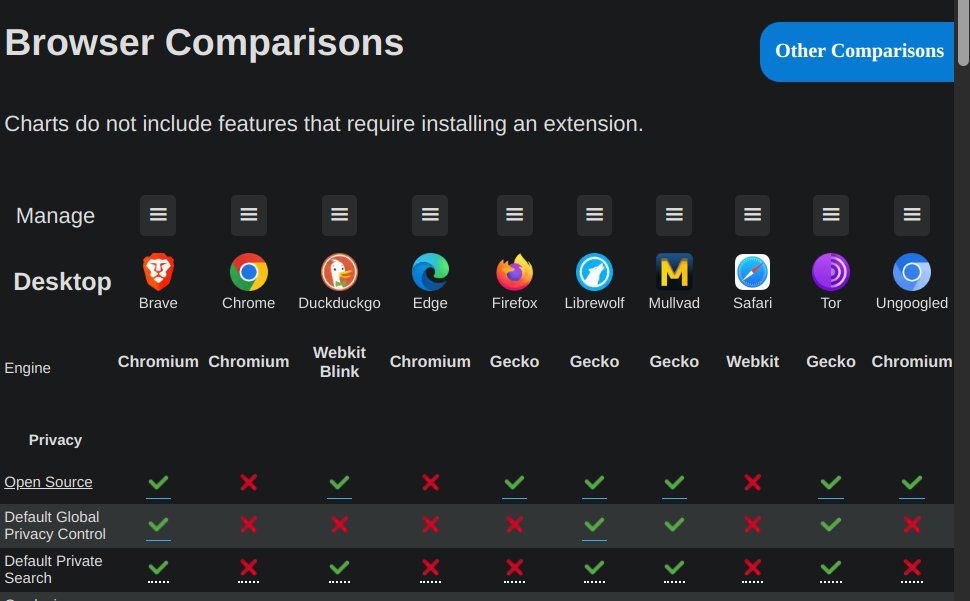
Task: Click Librewolf's Default Global Privacy Control checkmark
Action: 594,524
